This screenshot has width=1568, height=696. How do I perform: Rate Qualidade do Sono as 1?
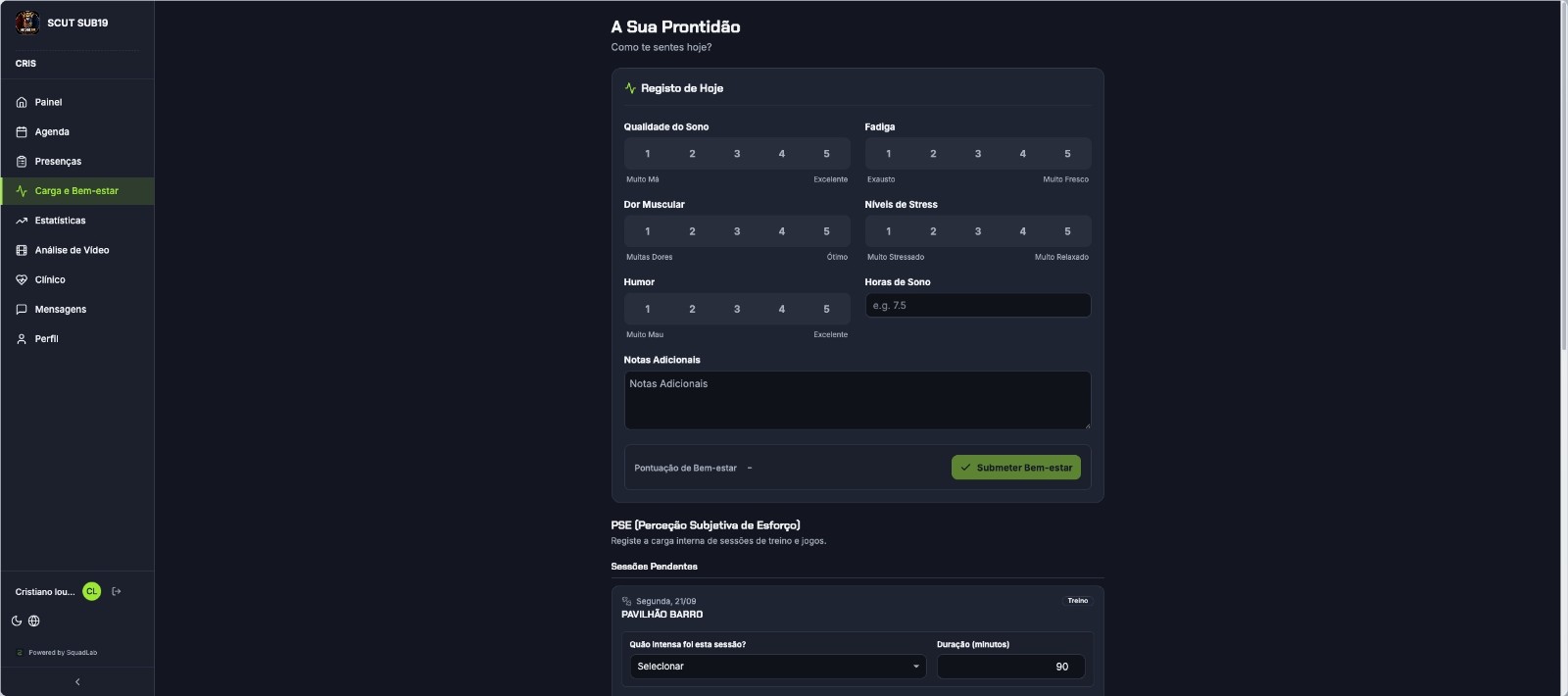coord(648,154)
